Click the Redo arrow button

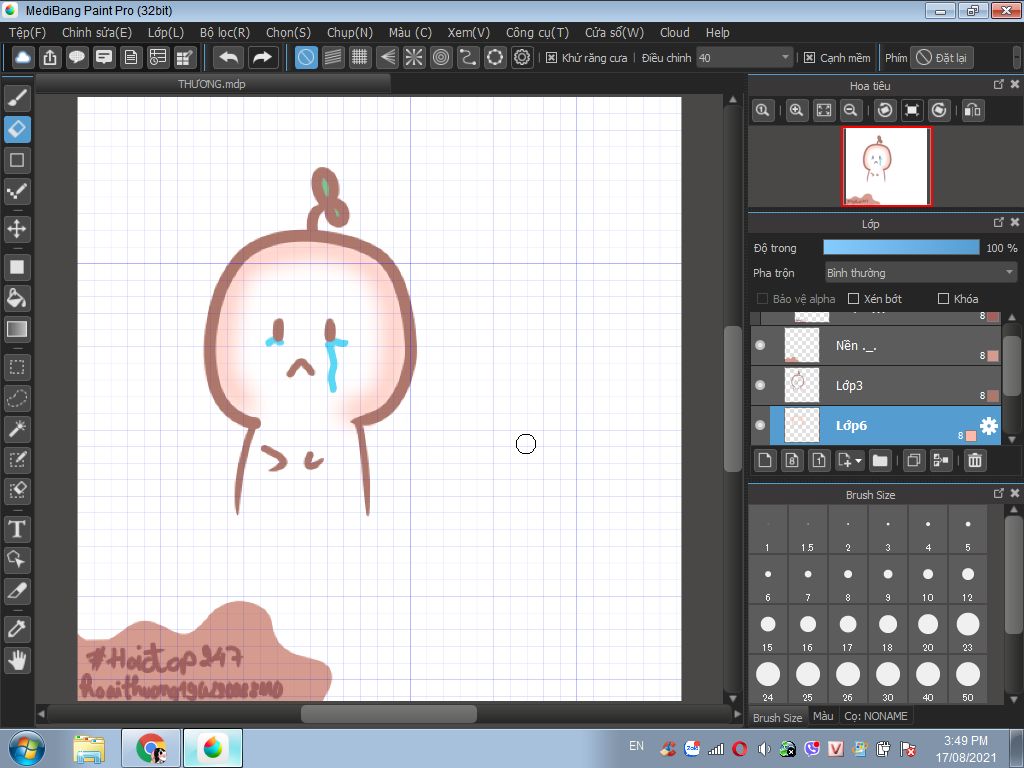(263, 57)
